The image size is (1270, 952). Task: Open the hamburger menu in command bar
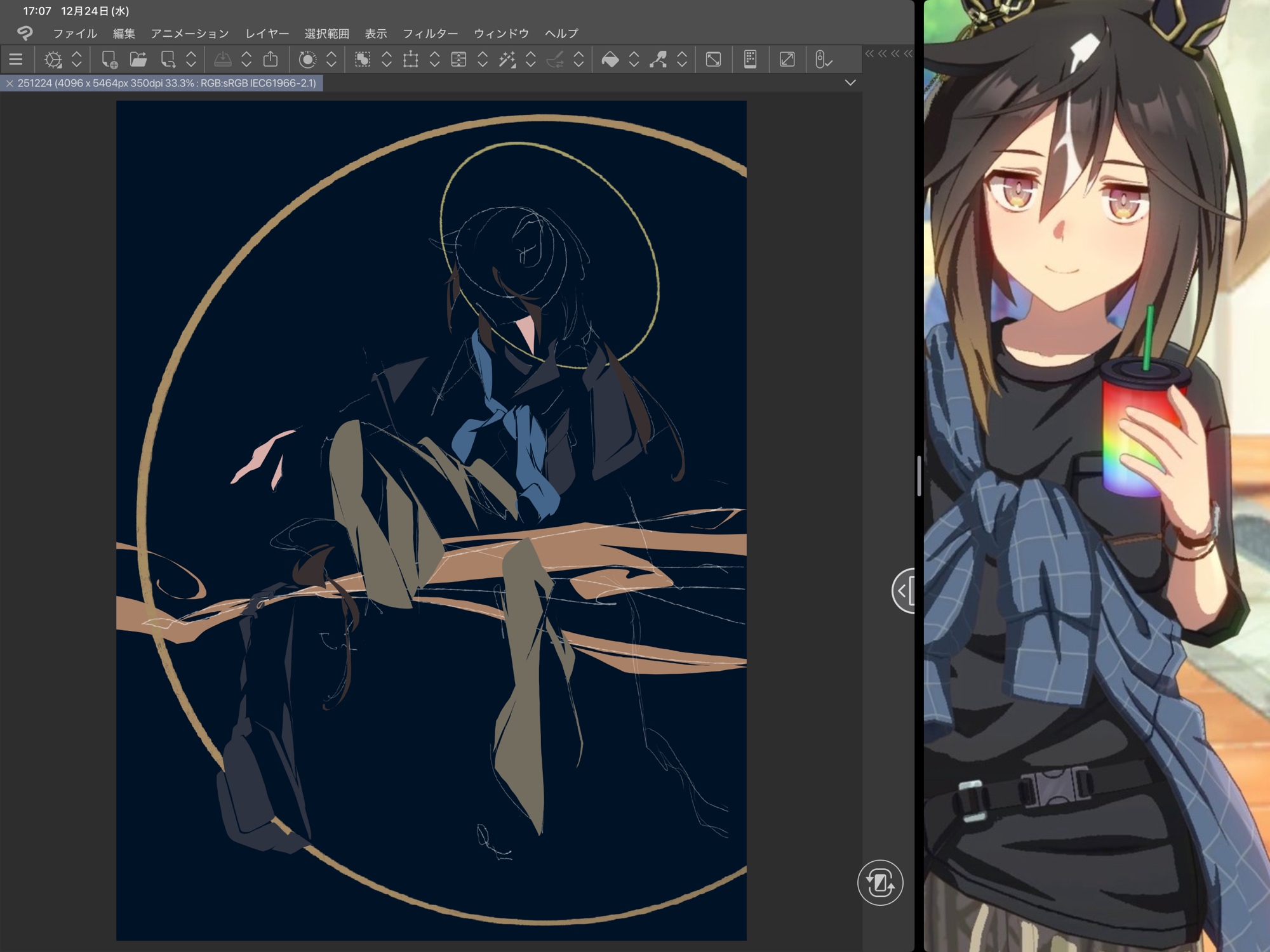click(16, 60)
